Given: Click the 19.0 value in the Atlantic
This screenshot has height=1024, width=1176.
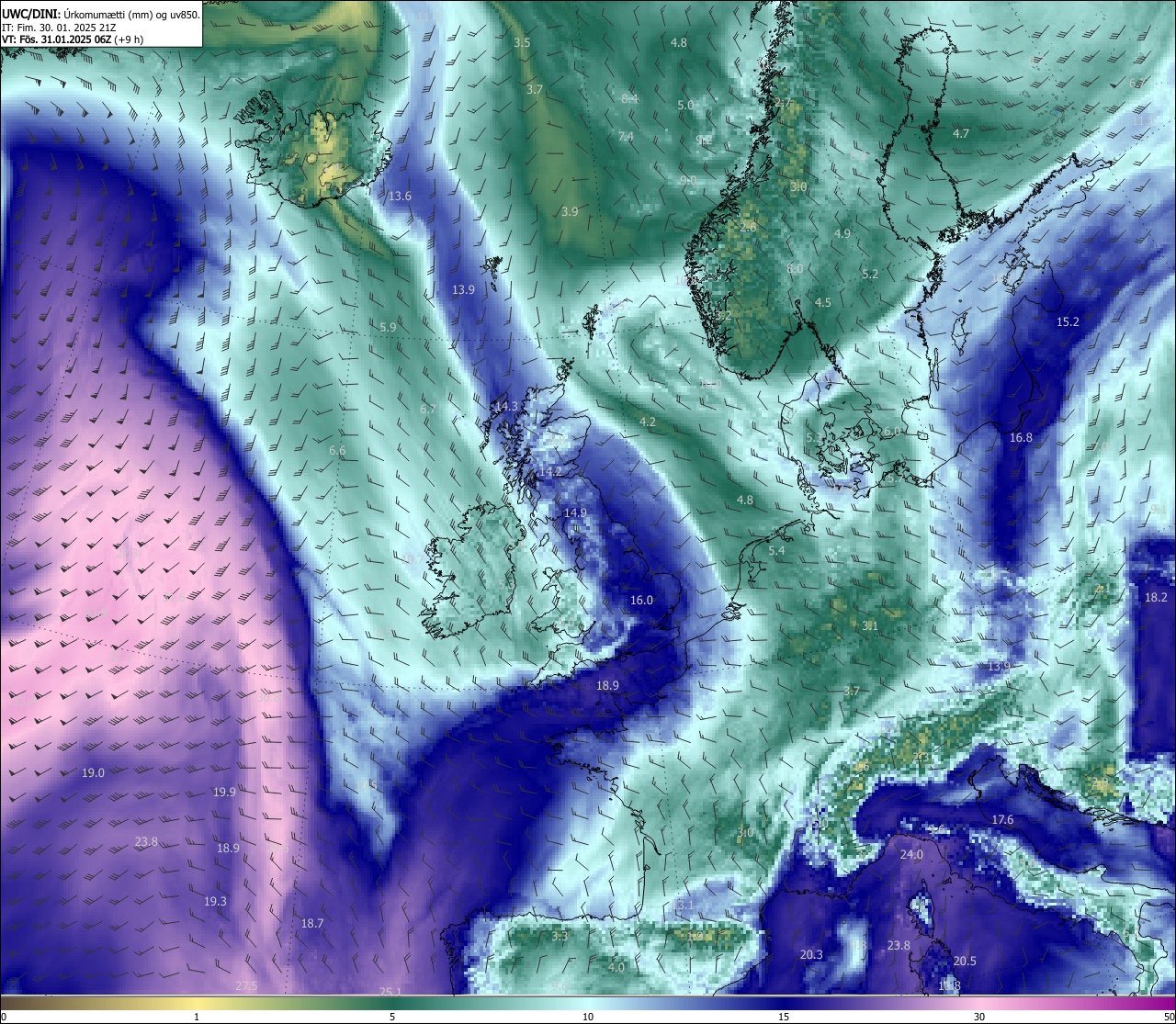Looking at the screenshot, I should click(93, 773).
